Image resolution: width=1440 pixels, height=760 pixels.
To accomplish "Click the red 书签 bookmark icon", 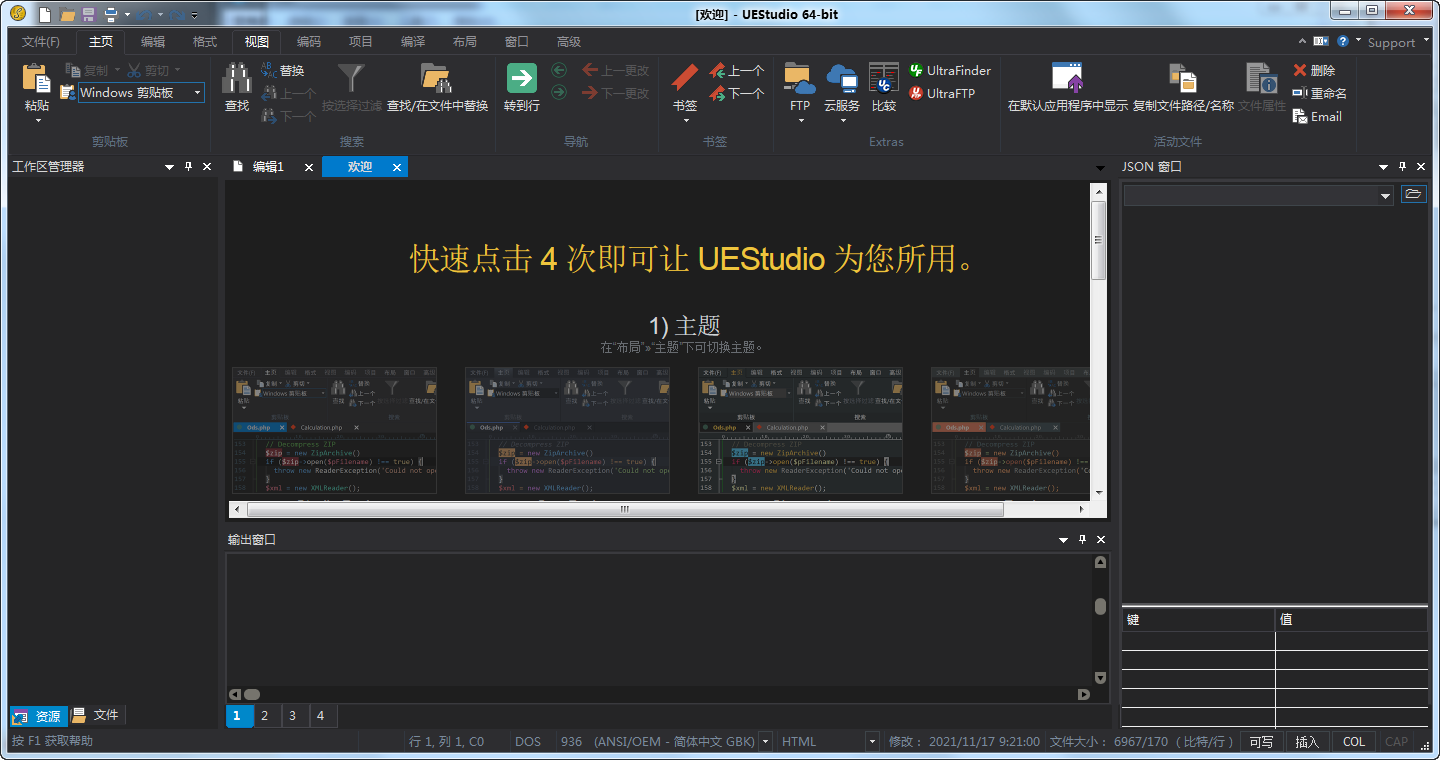I will [685, 78].
